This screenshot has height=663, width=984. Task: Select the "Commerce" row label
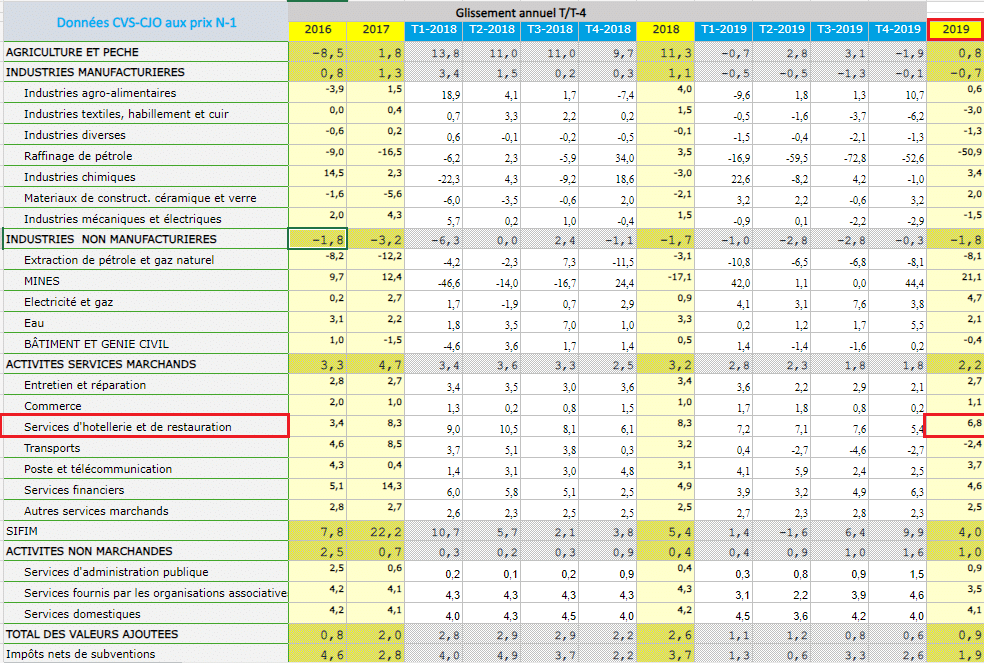click(52, 406)
